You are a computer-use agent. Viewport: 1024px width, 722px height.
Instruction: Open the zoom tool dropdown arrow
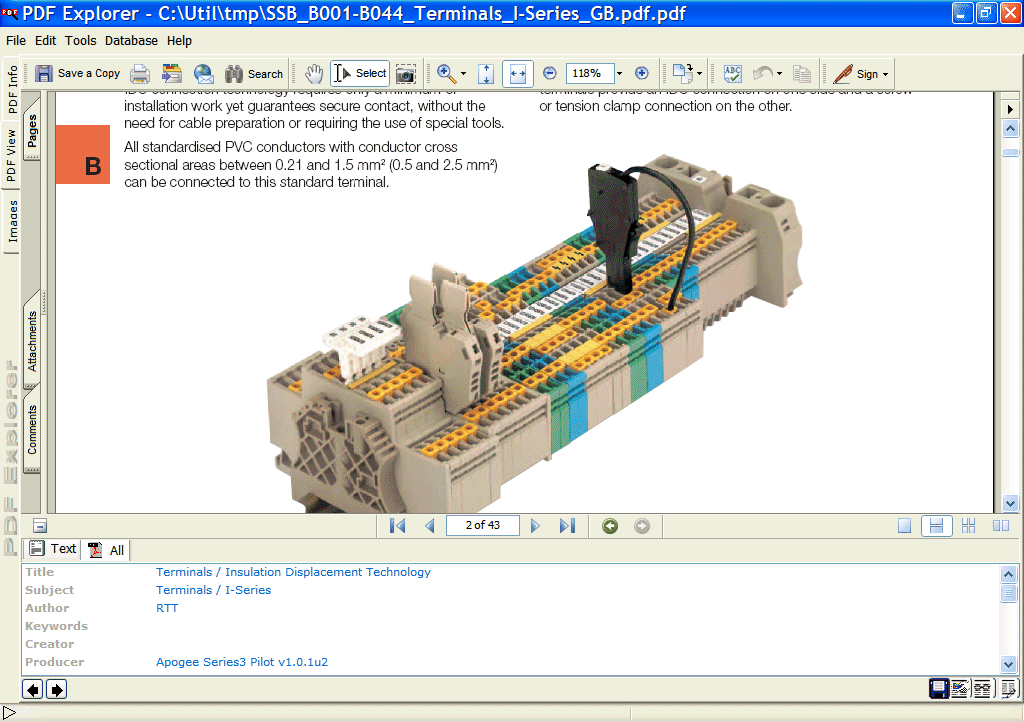[463, 75]
